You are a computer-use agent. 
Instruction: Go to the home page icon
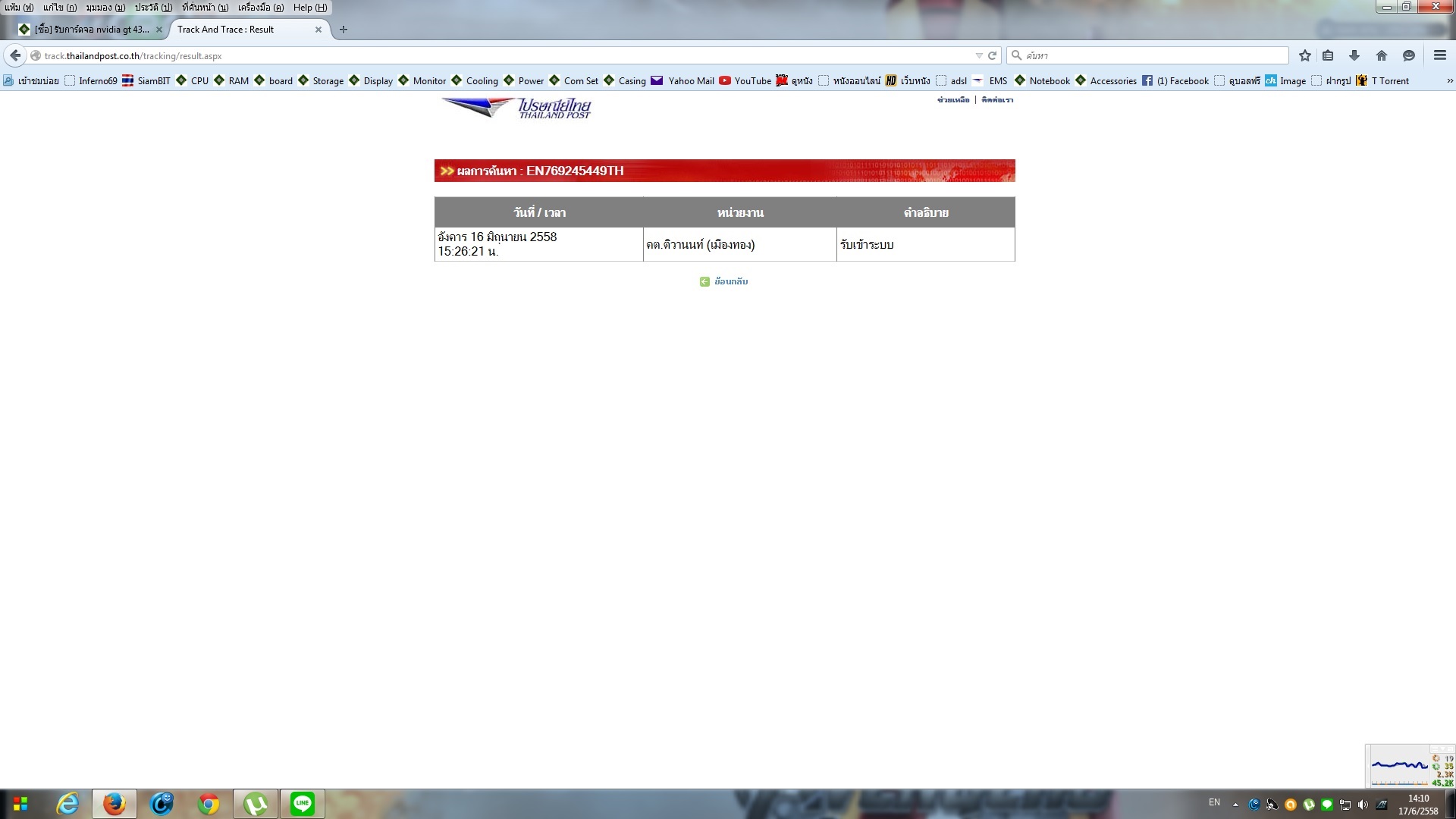pyautogui.click(x=1382, y=55)
